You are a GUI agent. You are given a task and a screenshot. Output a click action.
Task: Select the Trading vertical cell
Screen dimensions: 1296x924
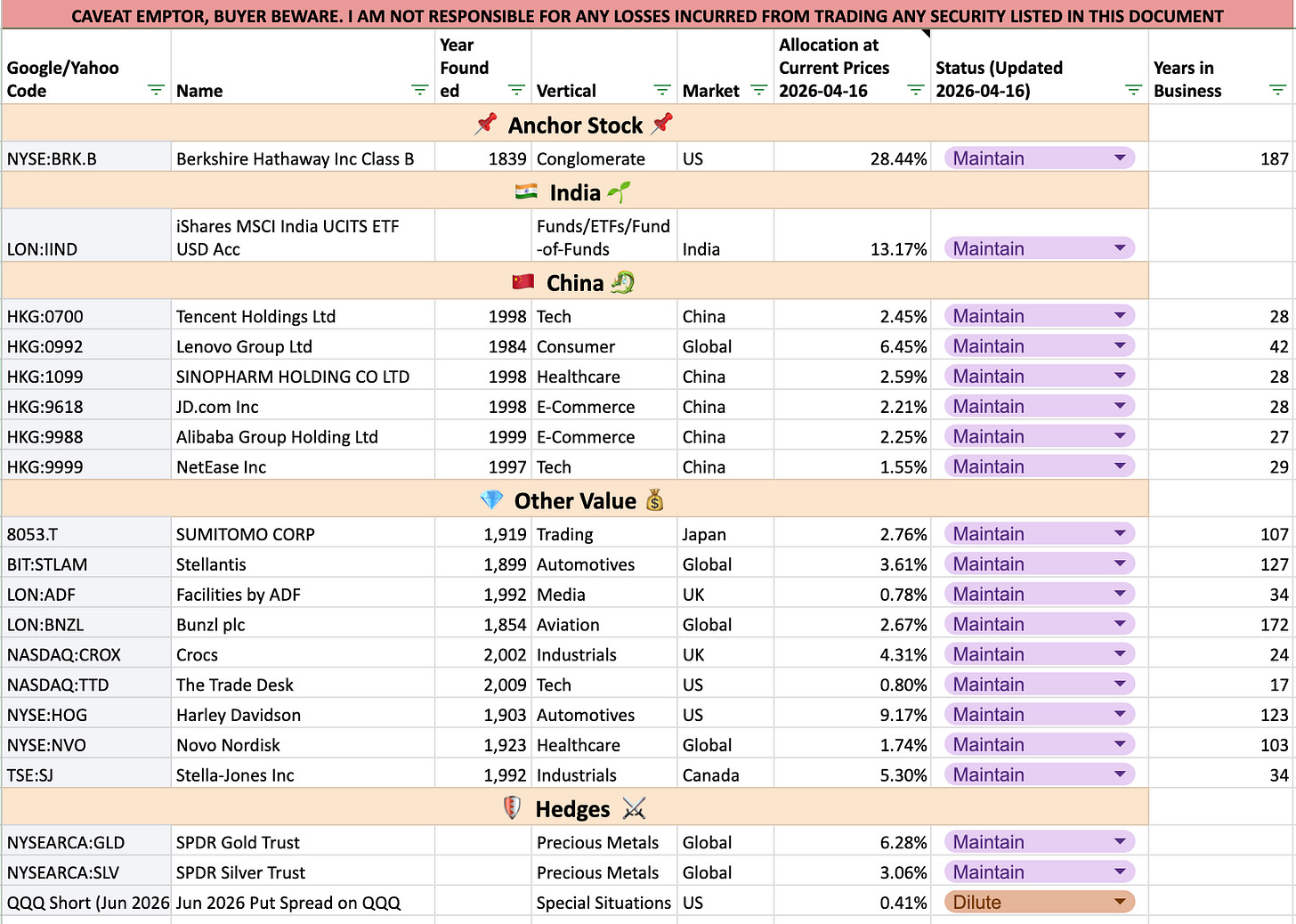pyautogui.click(x=604, y=534)
